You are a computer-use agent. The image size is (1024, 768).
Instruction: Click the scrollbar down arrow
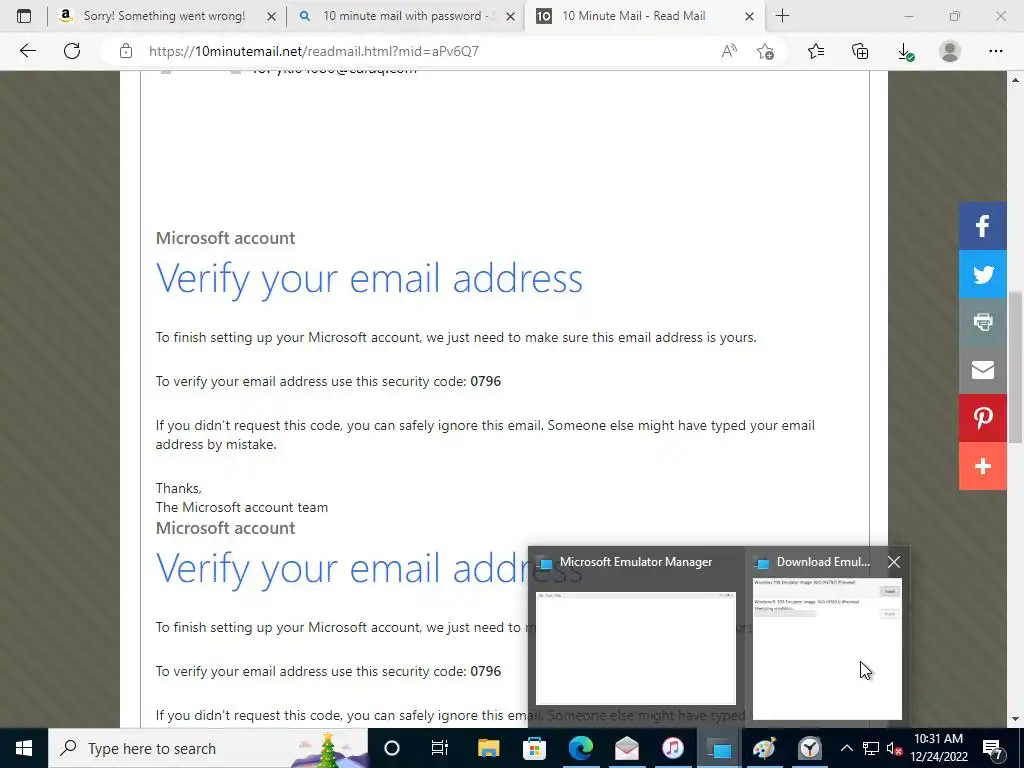point(1015,719)
